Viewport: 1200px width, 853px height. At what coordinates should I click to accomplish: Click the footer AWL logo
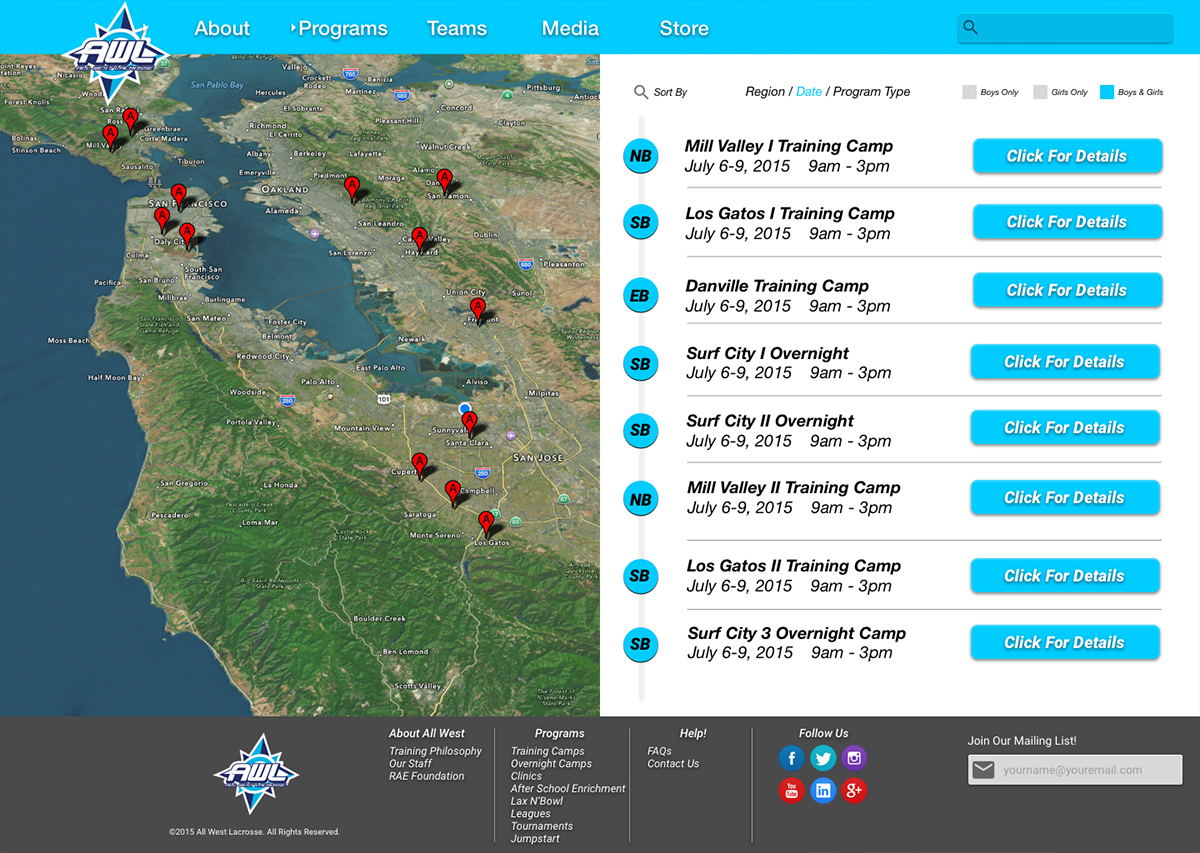click(x=256, y=773)
